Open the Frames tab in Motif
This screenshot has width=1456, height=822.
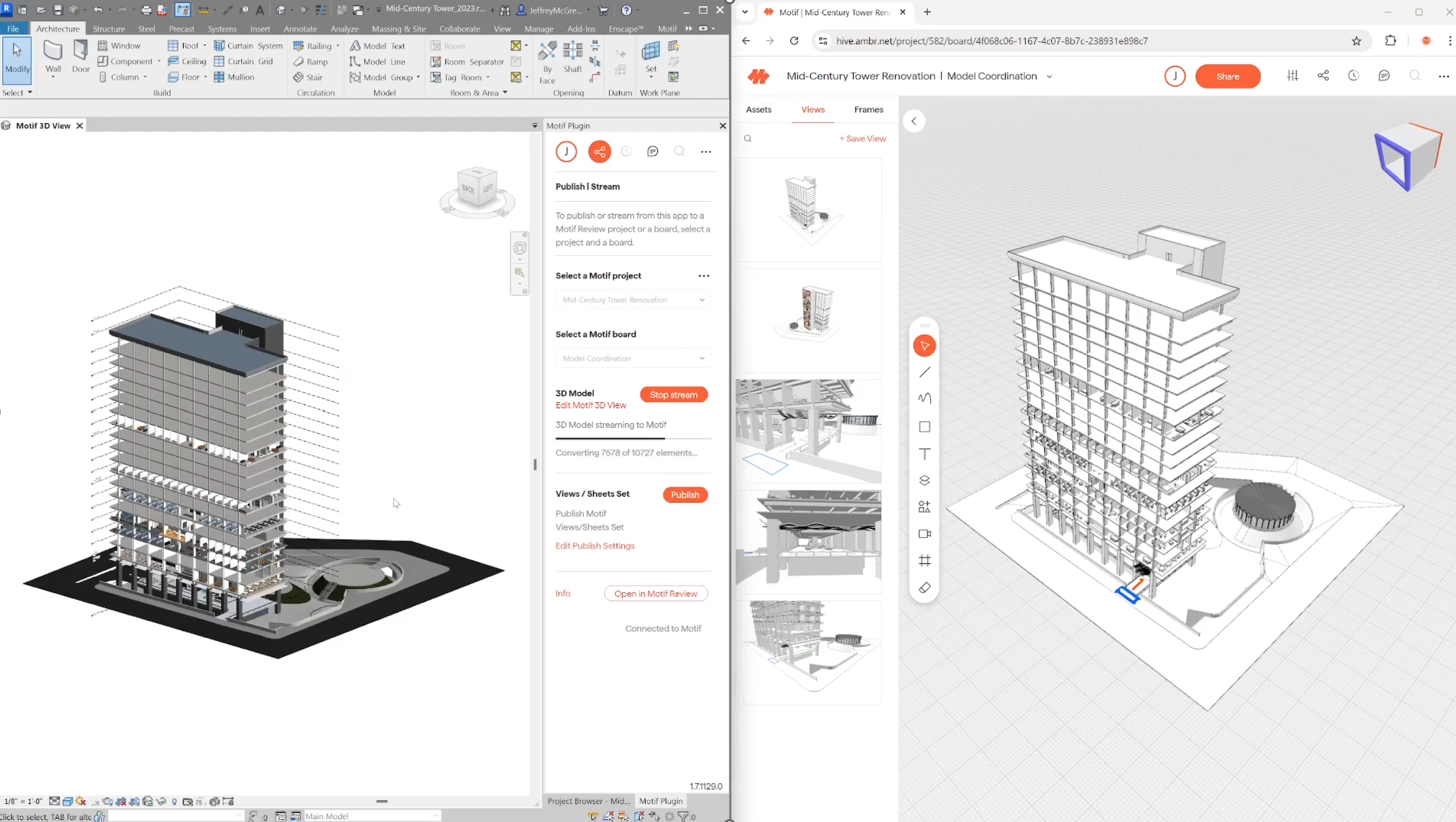tap(868, 110)
